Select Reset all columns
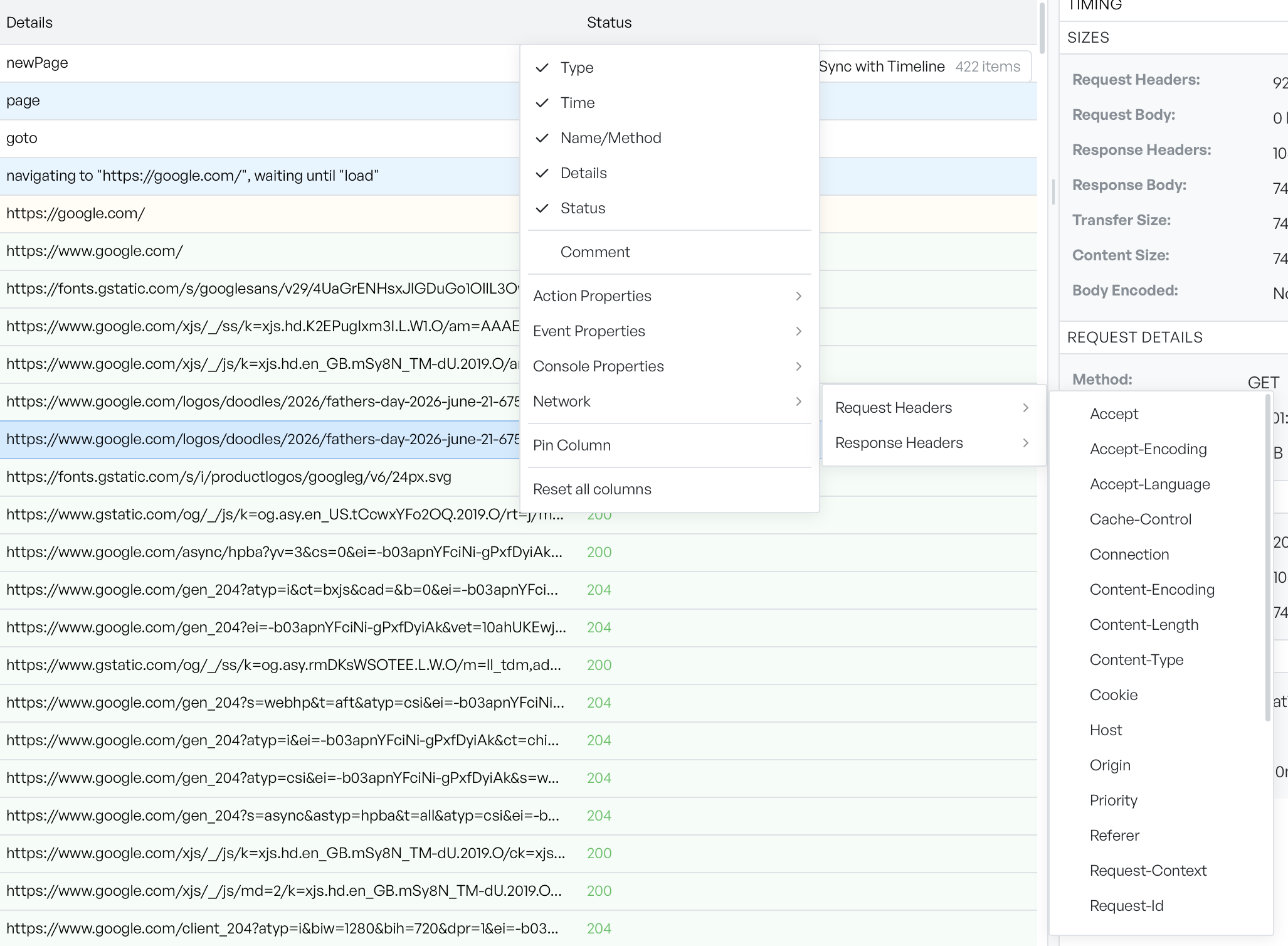This screenshot has width=1288, height=946. (669, 489)
